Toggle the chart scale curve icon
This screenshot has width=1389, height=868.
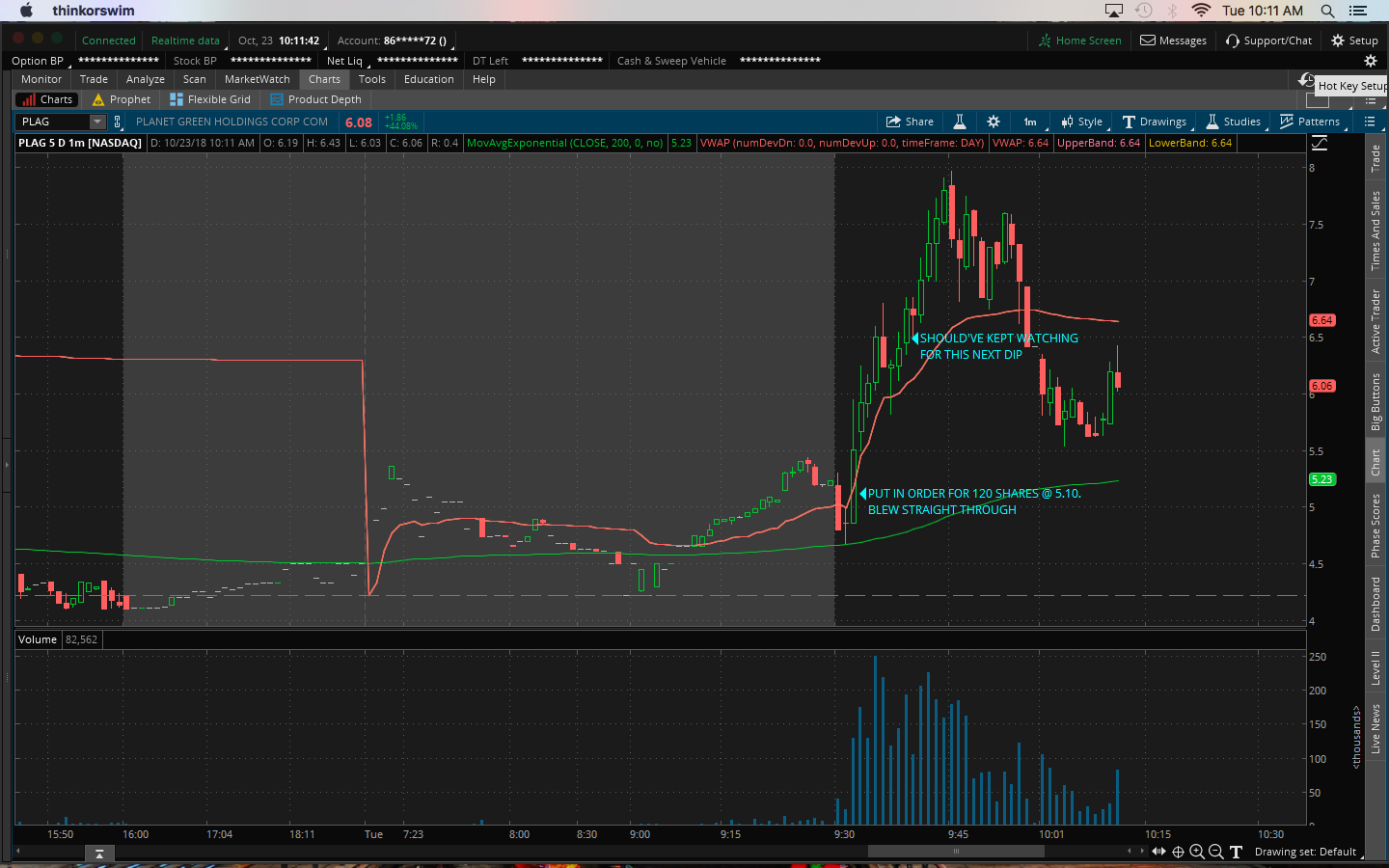pos(1320,143)
